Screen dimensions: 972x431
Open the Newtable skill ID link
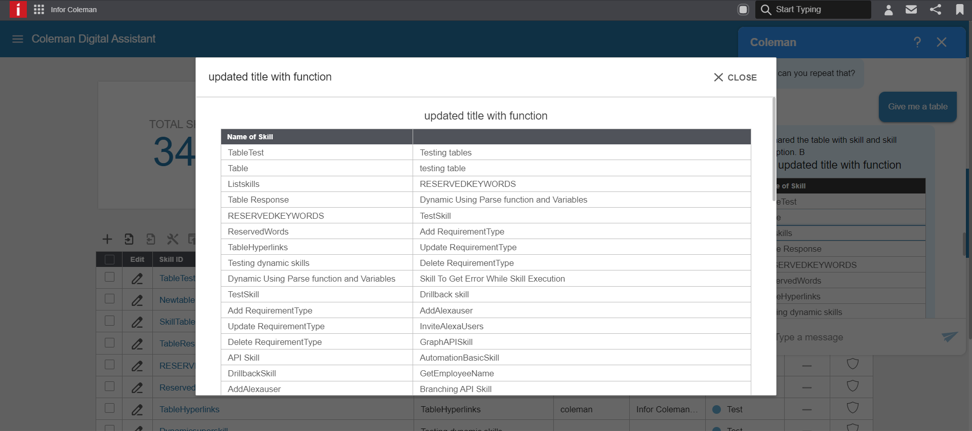click(x=177, y=300)
